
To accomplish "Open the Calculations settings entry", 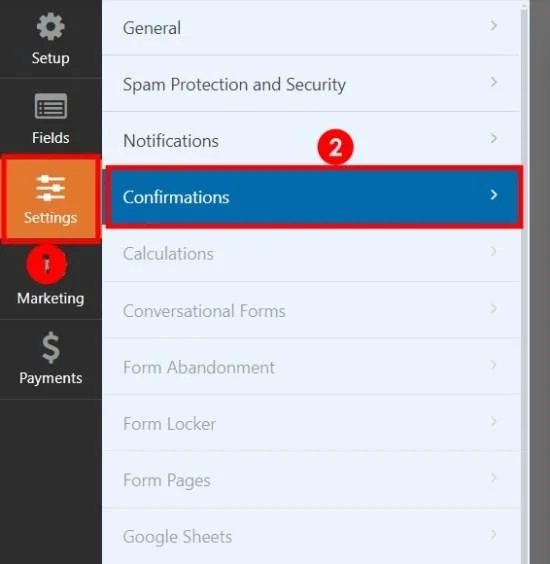I will click(311, 254).
